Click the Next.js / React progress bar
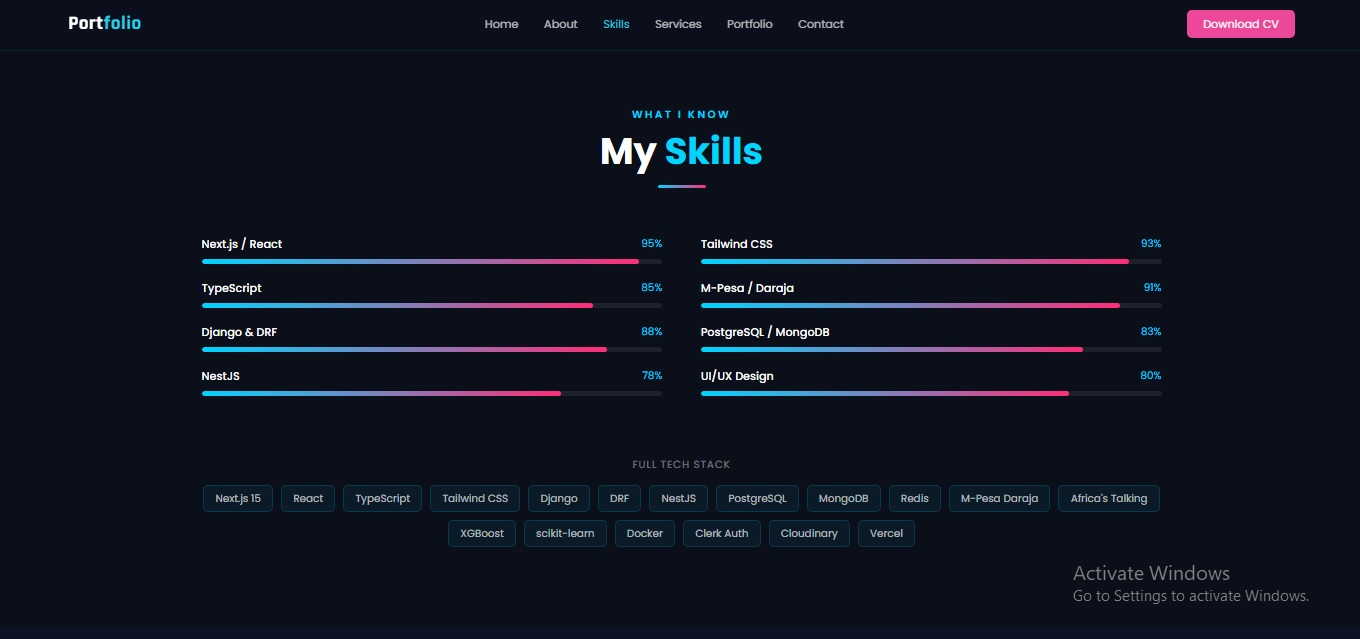Viewport: 1360px width, 639px height. point(432,262)
